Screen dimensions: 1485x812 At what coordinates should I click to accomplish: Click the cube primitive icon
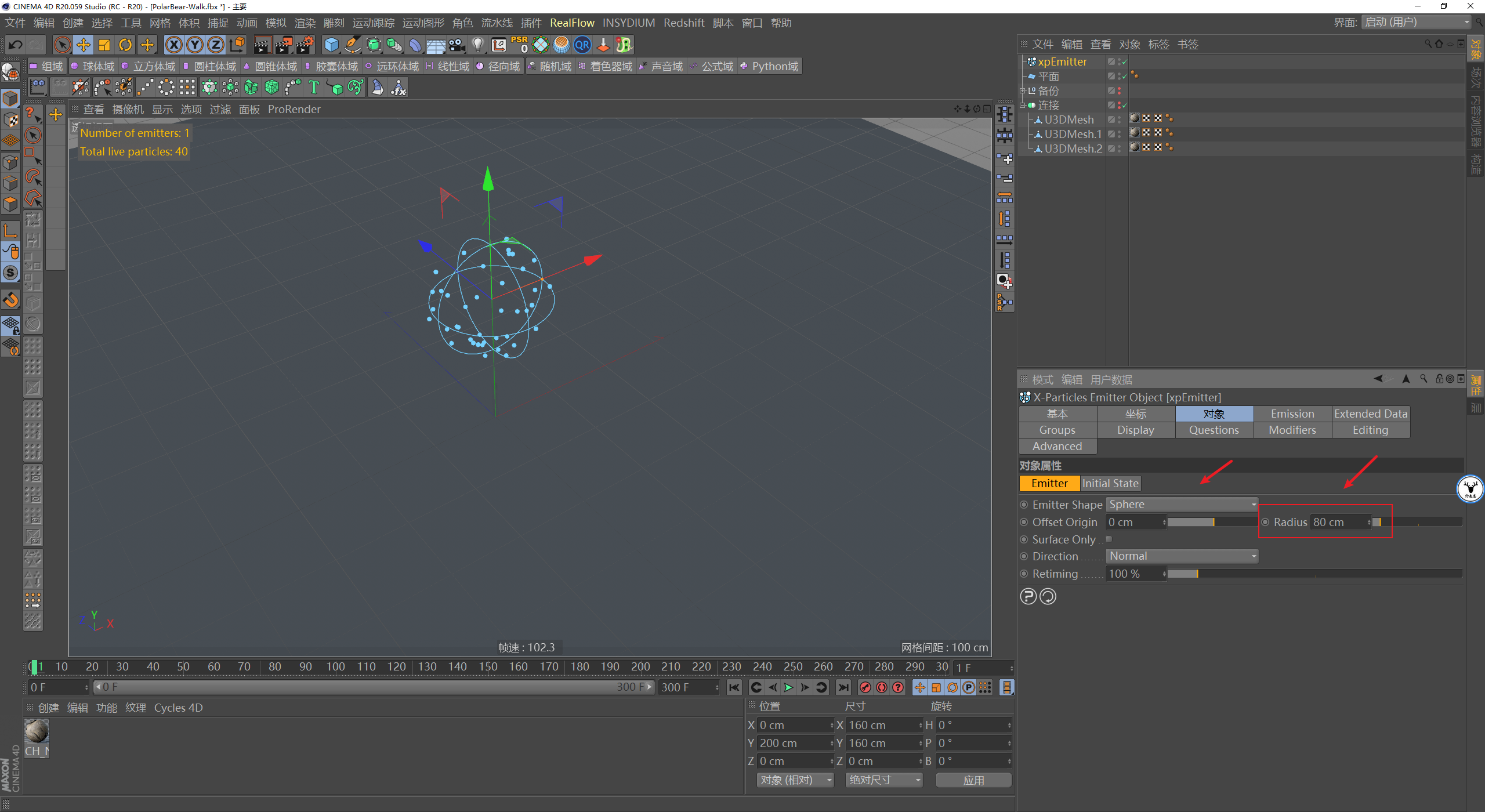click(x=331, y=45)
